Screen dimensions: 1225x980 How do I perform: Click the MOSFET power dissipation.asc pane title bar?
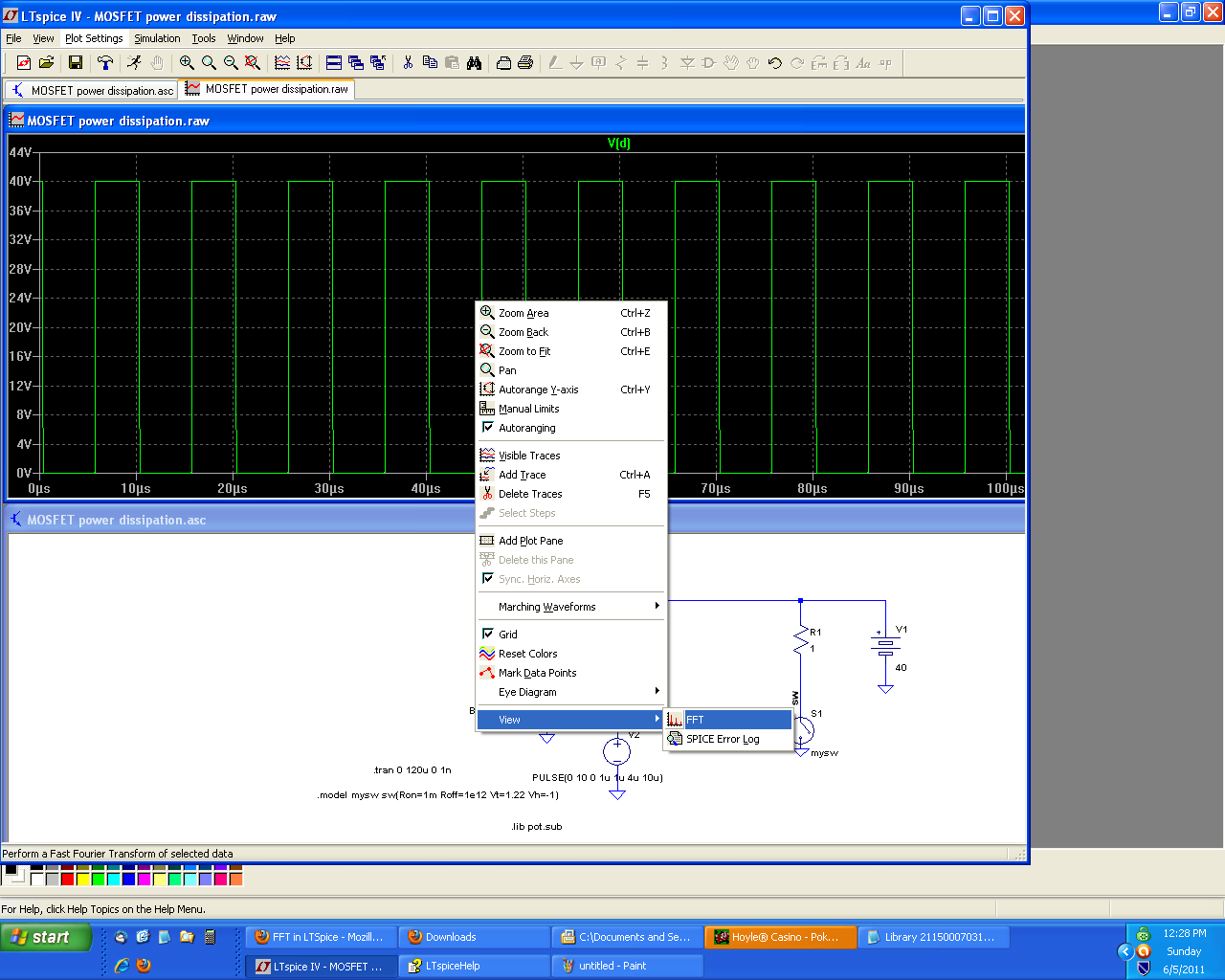pyautogui.click(x=515, y=520)
